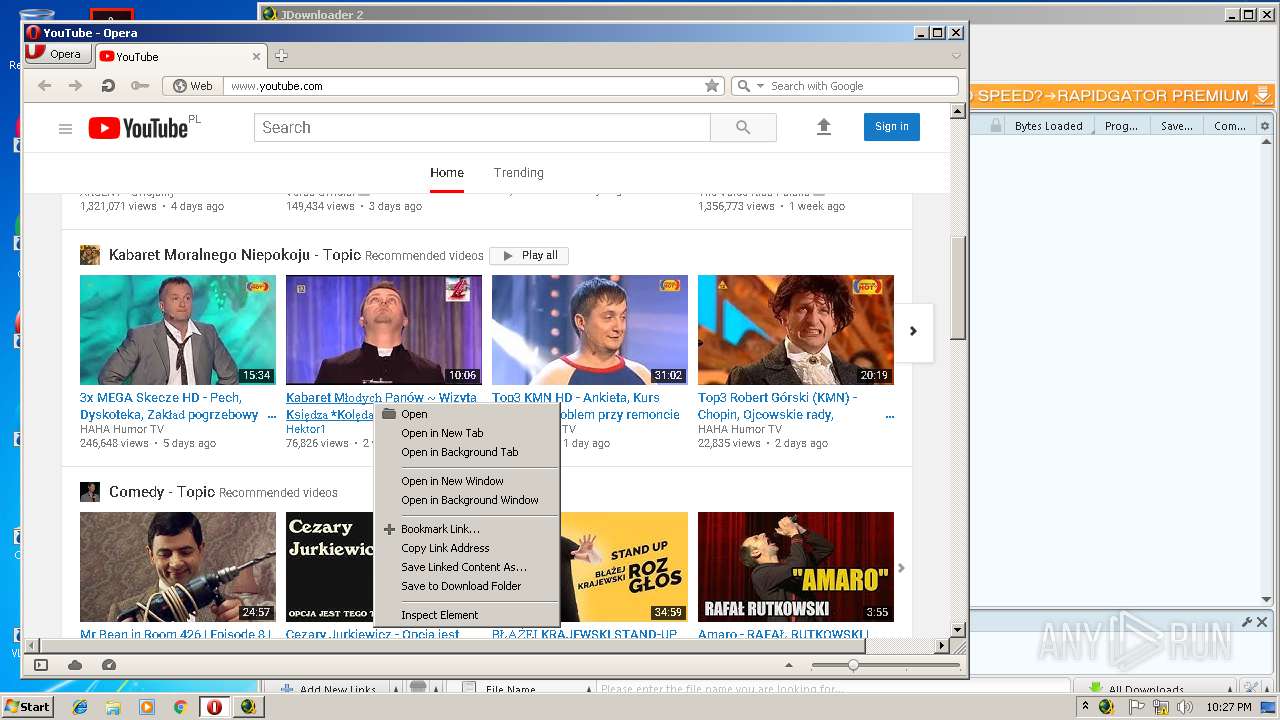The height and width of the screenshot is (720, 1280).
Task: Switch to JDownloader taskbar button
Action: (x=248, y=707)
